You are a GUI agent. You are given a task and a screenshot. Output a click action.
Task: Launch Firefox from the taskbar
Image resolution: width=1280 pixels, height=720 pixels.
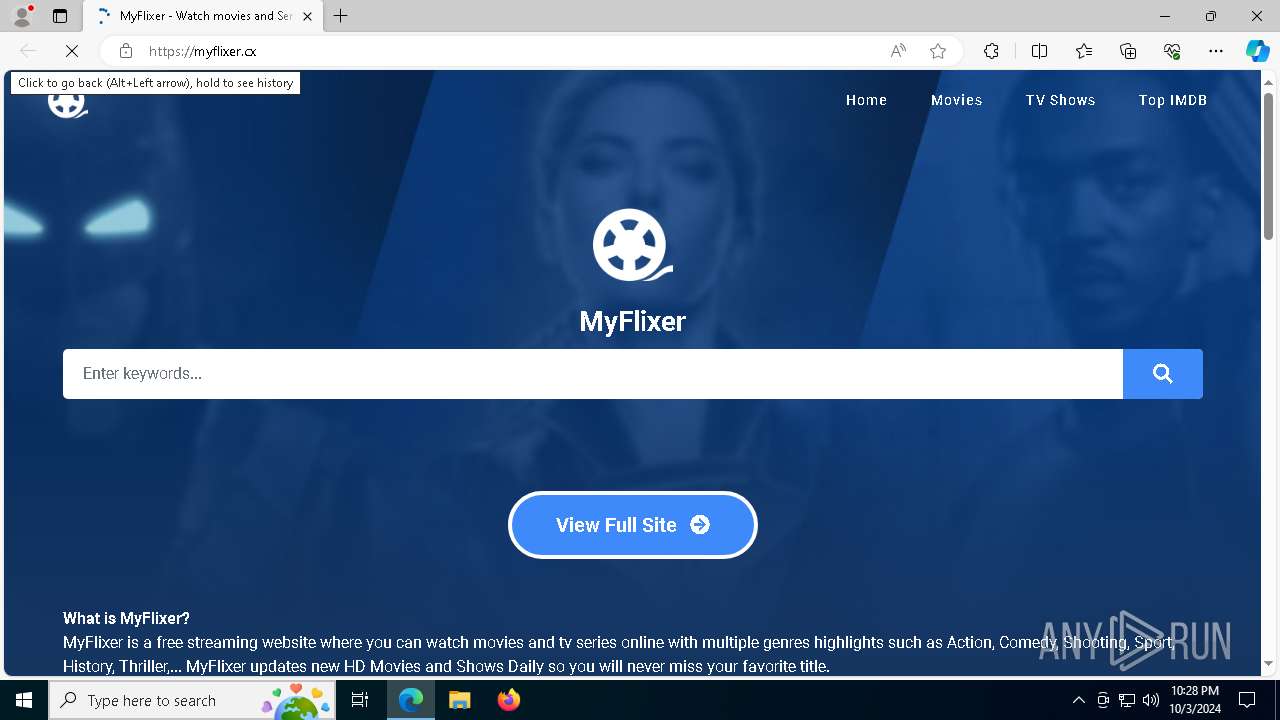508,700
